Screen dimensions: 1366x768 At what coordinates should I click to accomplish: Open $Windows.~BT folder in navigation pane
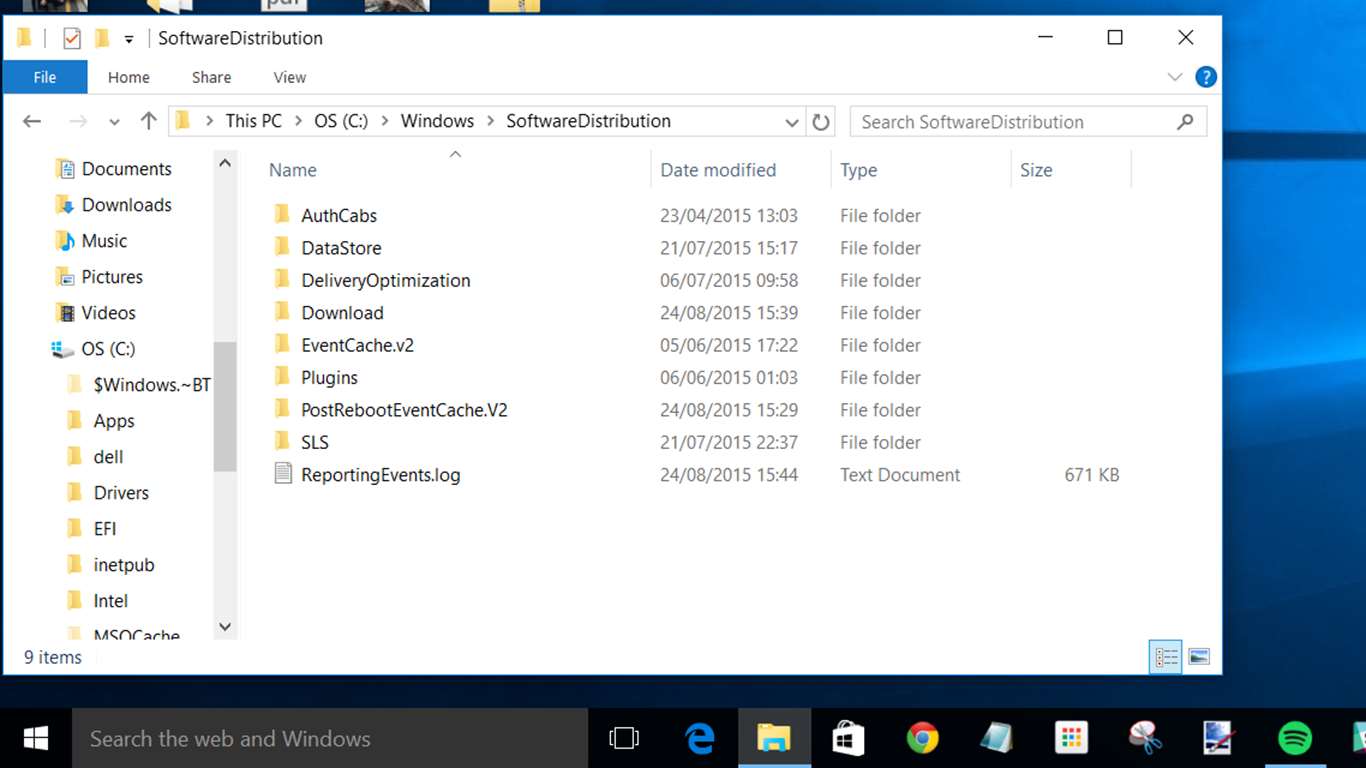152,385
